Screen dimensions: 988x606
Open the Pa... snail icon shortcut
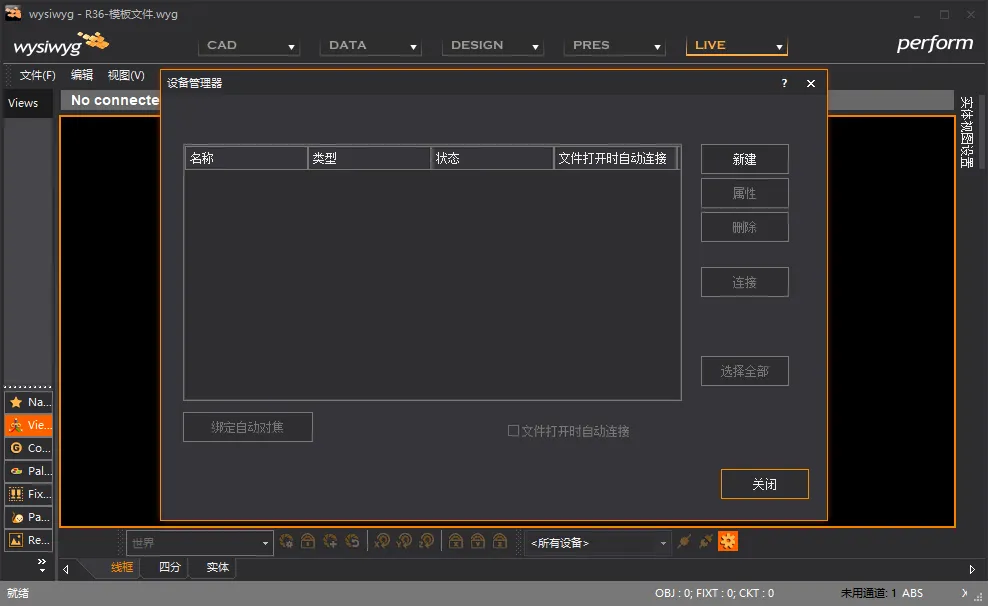pyautogui.click(x=28, y=517)
